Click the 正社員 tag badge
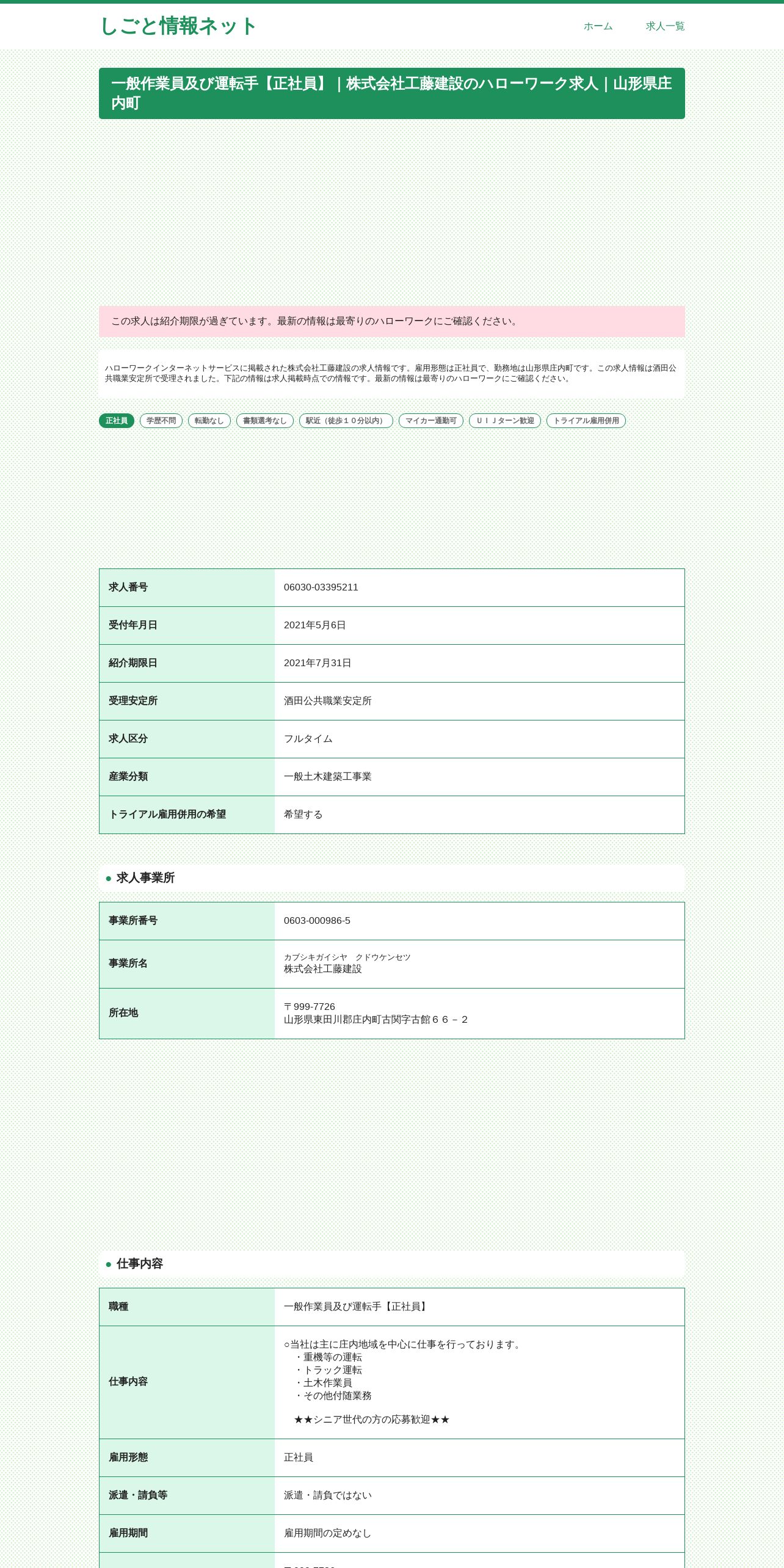The image size is (784, 1568). (117, 421)
